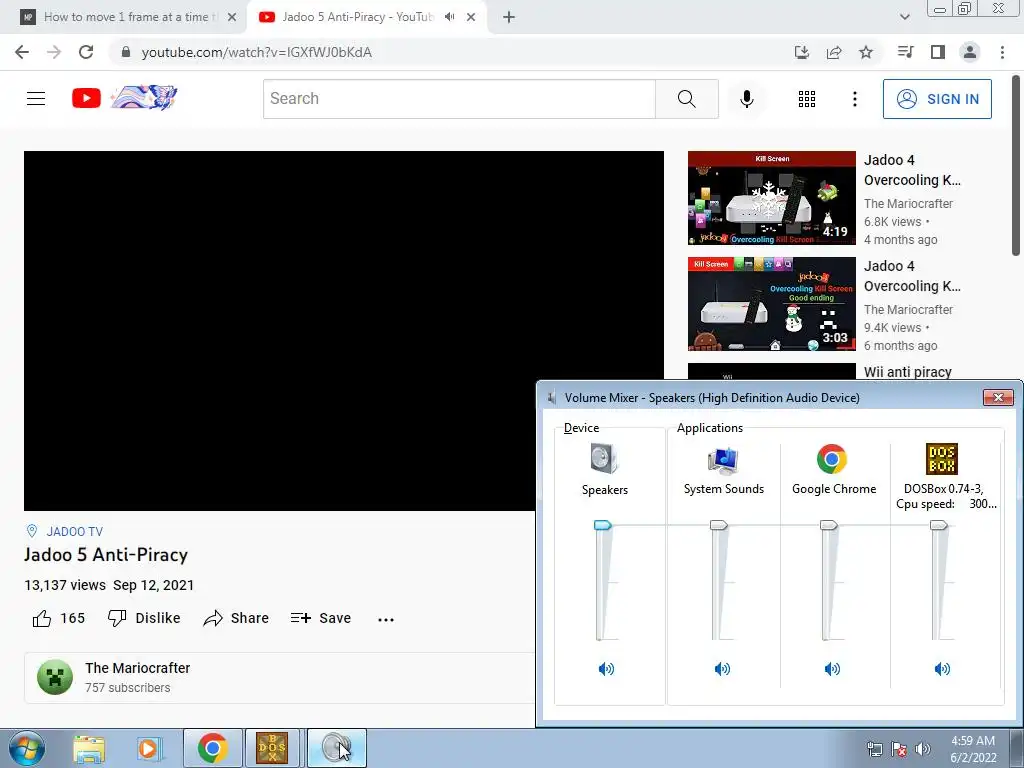
Task: Open The Mariocrafter channel avatar
Action: pos(55,677)
